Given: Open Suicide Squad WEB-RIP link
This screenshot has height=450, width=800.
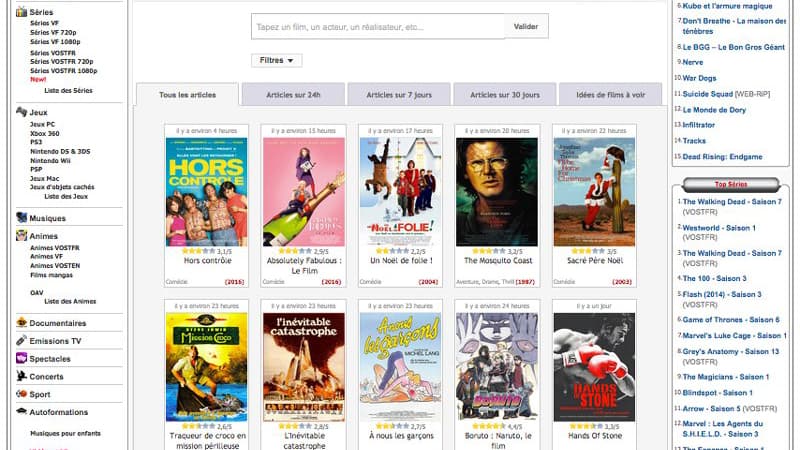Looking at the screenshot, I should (x=727, y=94).
